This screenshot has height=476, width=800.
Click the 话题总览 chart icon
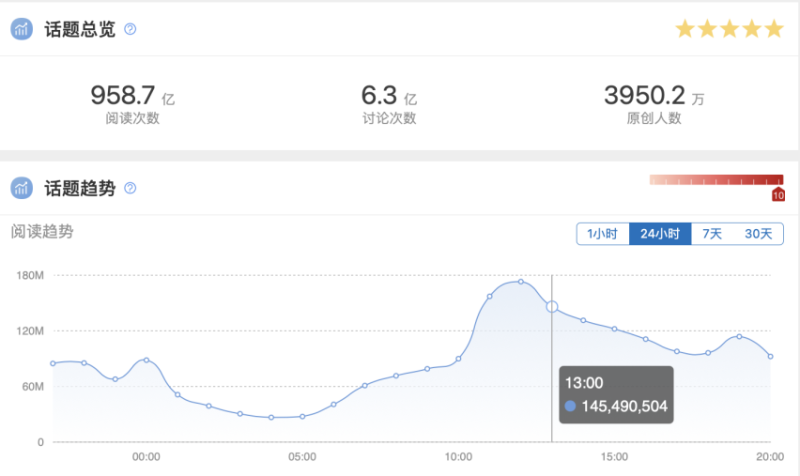click(x=22, y=29)
